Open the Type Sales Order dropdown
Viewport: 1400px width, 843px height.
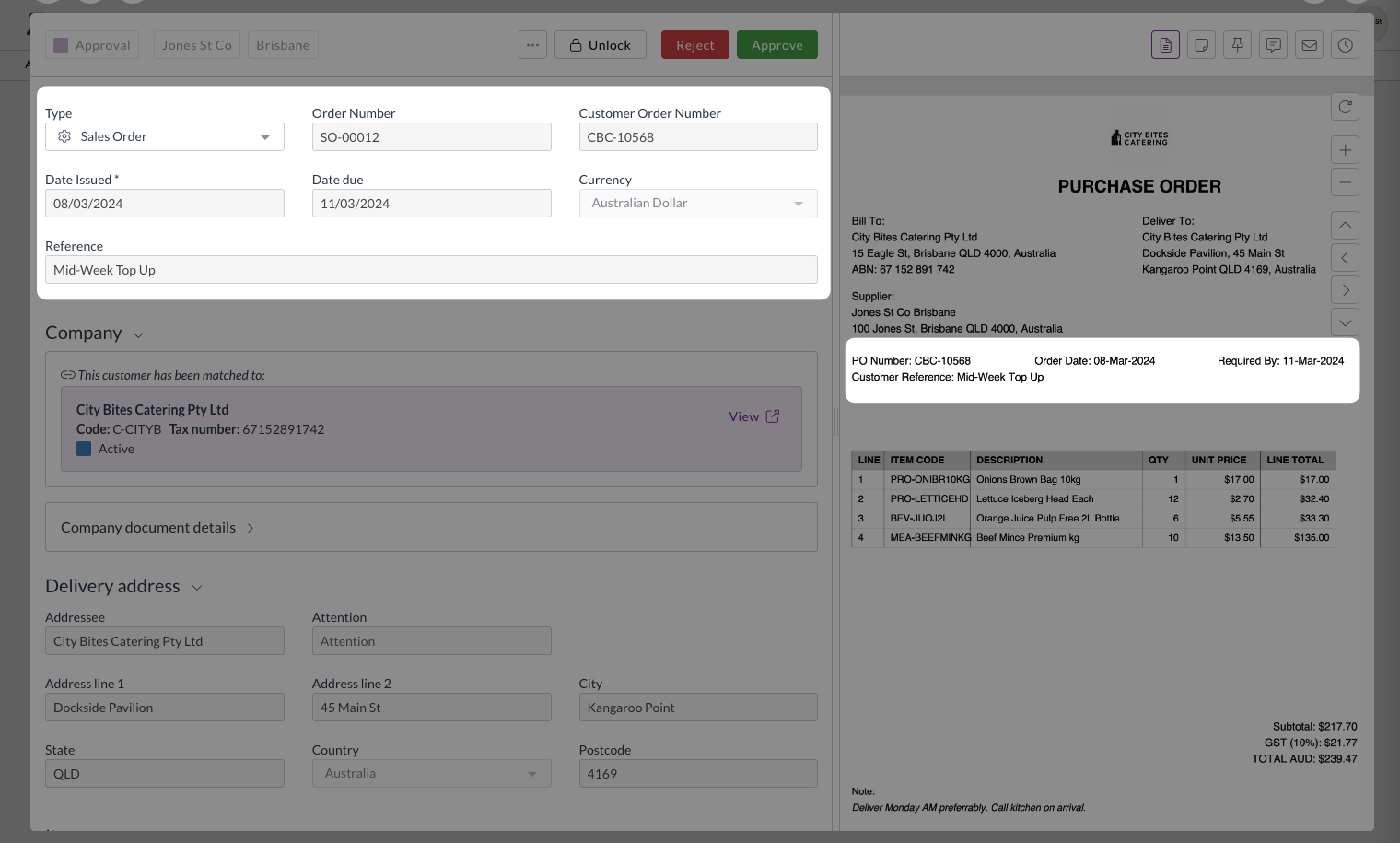click(165, 137)
